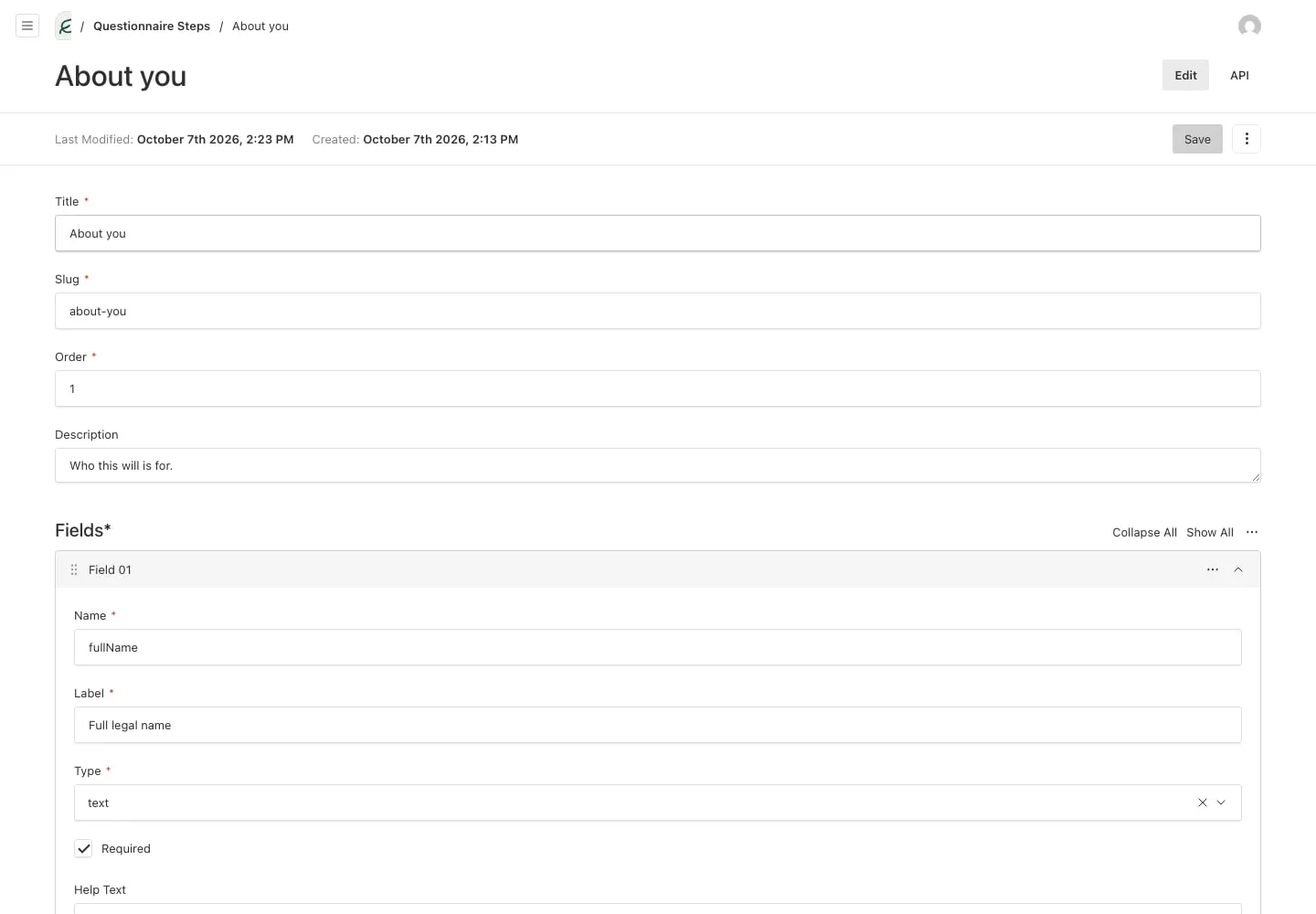The height and width of the screenshot is (914, 1316).
Task: Open the hamburger navigation menu
Action: (27, 26)
